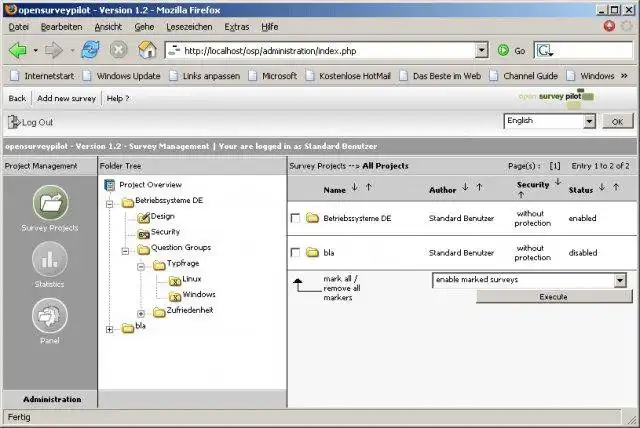Collapse the Typfrage tree node
This screenshot has height=428, width=640.
[x=141, y=266]
